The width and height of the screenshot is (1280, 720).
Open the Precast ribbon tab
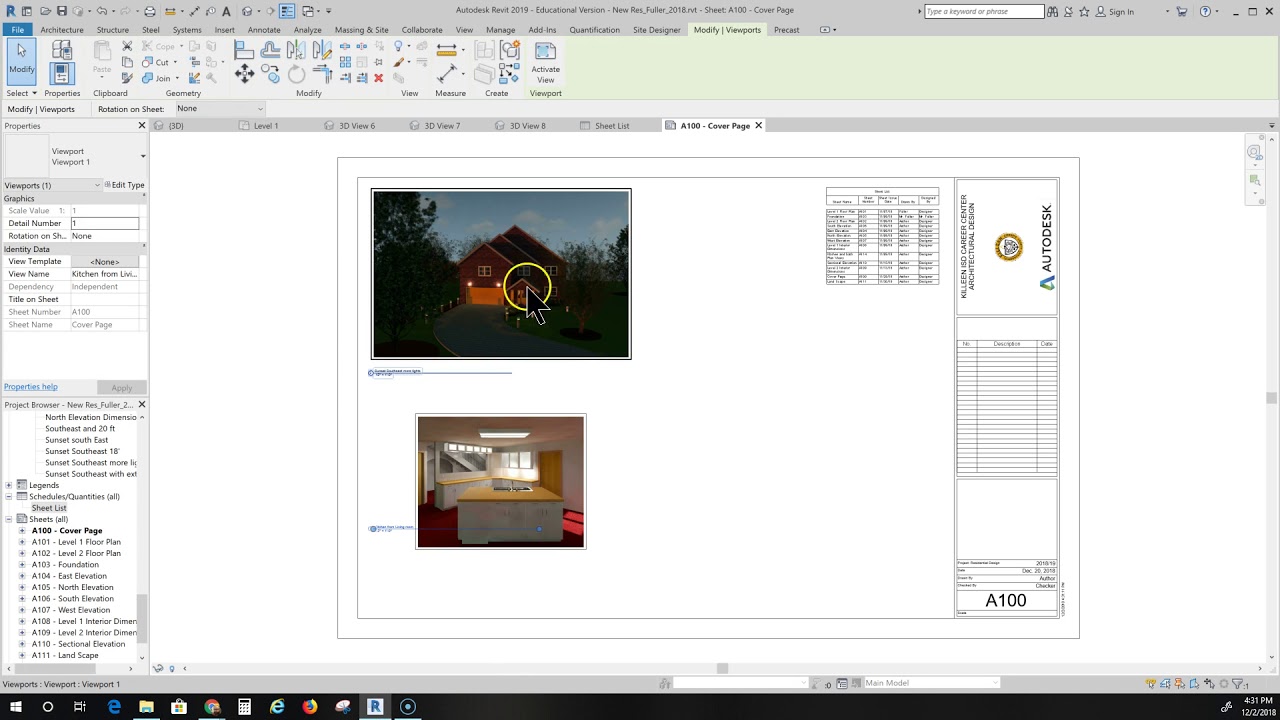786,30
